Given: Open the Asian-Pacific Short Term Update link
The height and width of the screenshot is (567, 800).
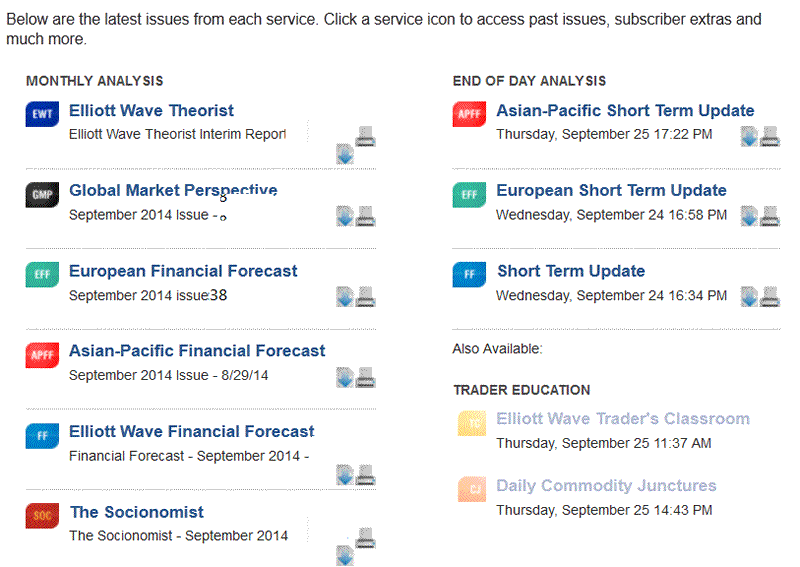Looking at the screenshot, I should tap(625, 111).
